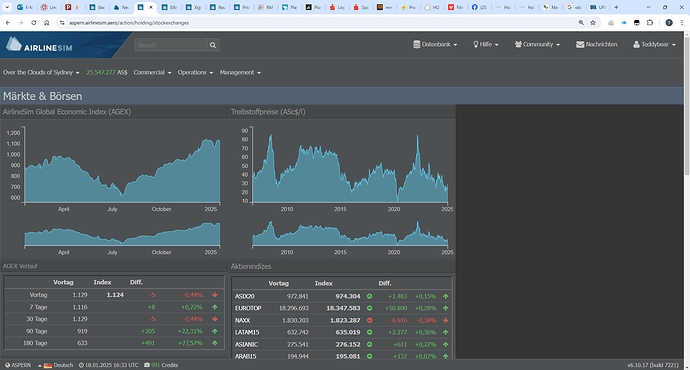Open the Hilfe dropdown menu
Screen dimensions: 690x370
coord(485,44)
